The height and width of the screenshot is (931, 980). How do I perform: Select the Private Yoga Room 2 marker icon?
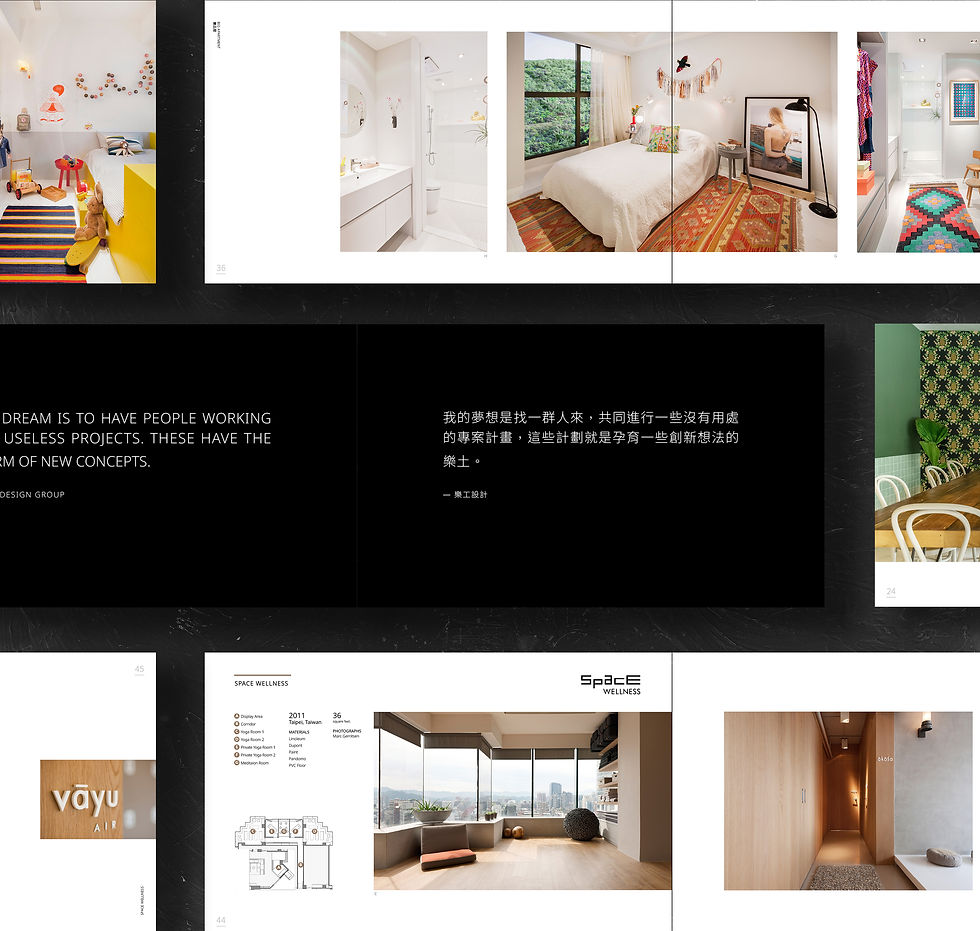point(237,754)
